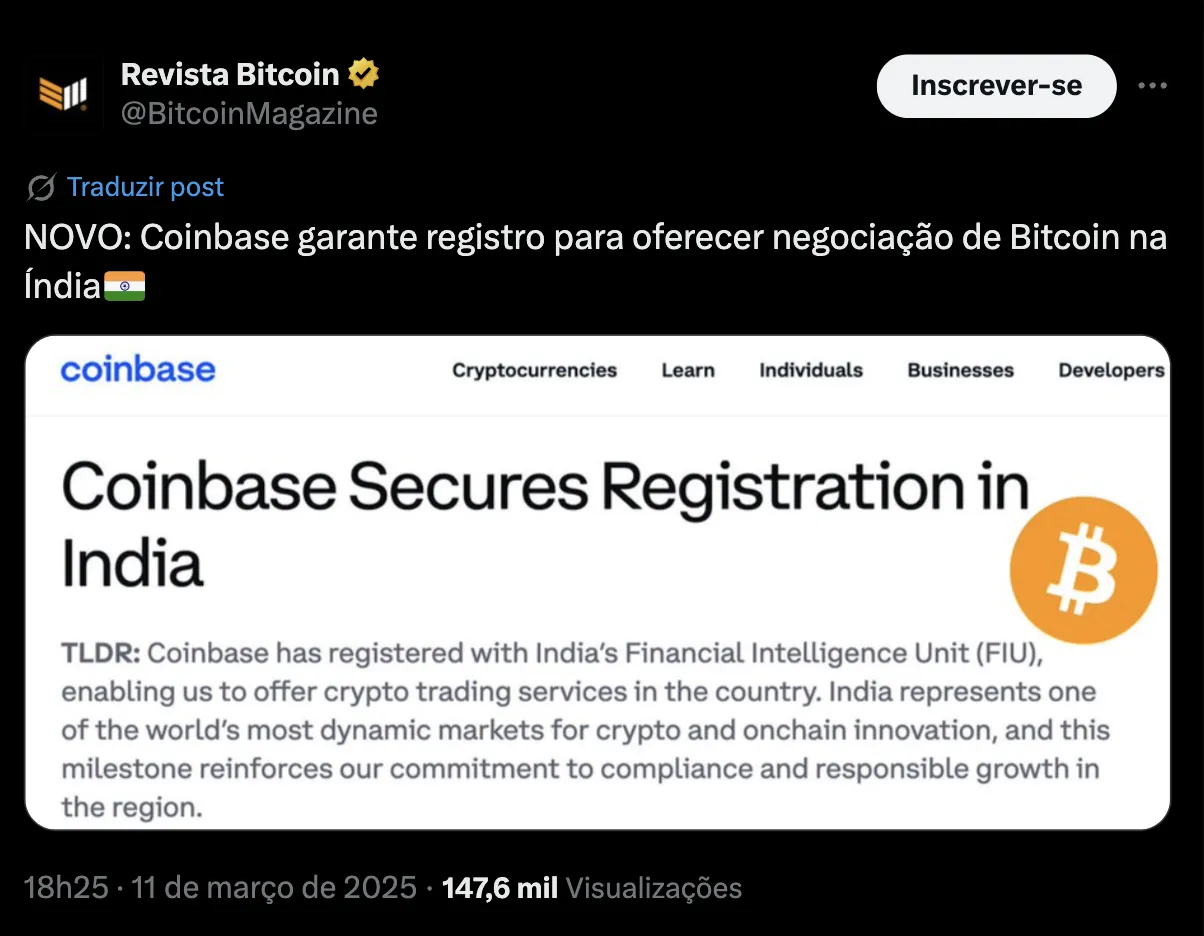Click the Individuals navigation entry
Screen dimensions: 1204x936
point(810,370)
